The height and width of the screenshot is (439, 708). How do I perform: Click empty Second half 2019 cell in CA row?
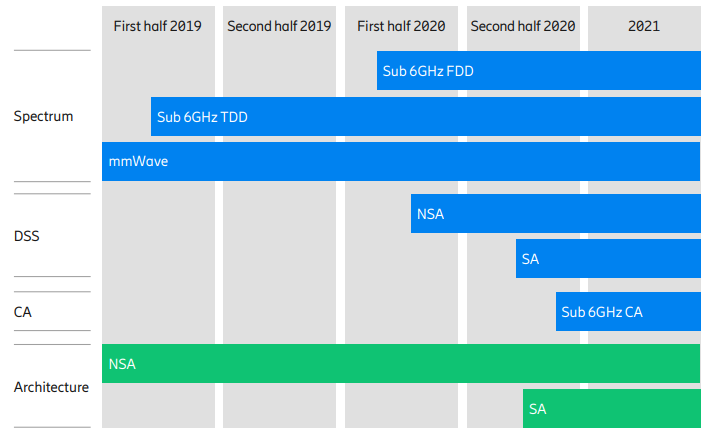coord(279,312)
